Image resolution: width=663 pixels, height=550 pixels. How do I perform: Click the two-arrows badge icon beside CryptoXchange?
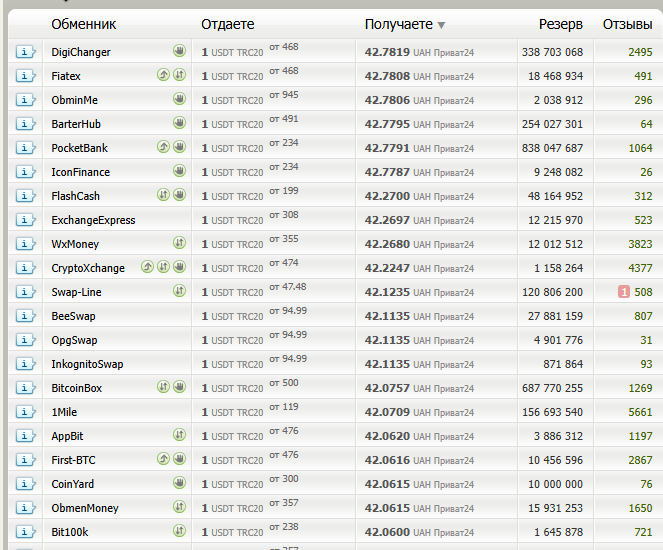click(x=164, y=267)
